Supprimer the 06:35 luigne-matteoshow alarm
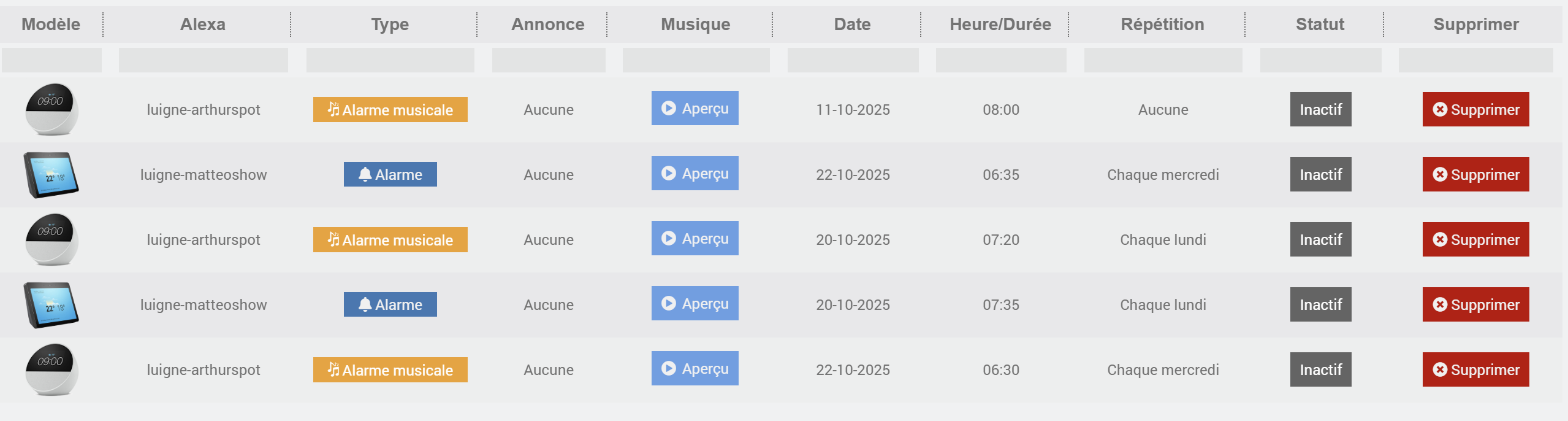 click(1475, 175)
